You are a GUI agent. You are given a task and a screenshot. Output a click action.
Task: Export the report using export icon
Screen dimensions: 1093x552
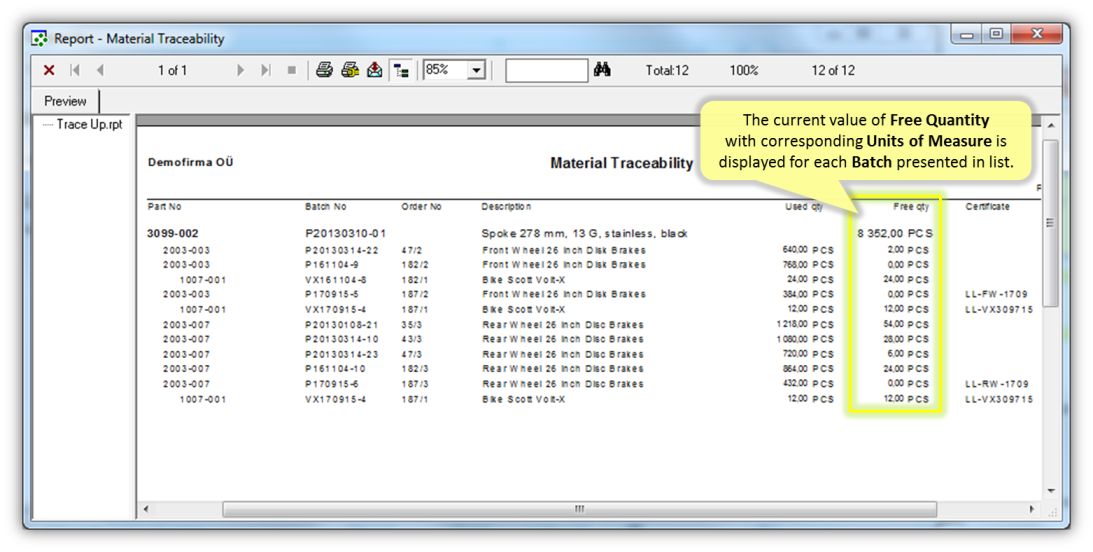(x=374, y=70)
